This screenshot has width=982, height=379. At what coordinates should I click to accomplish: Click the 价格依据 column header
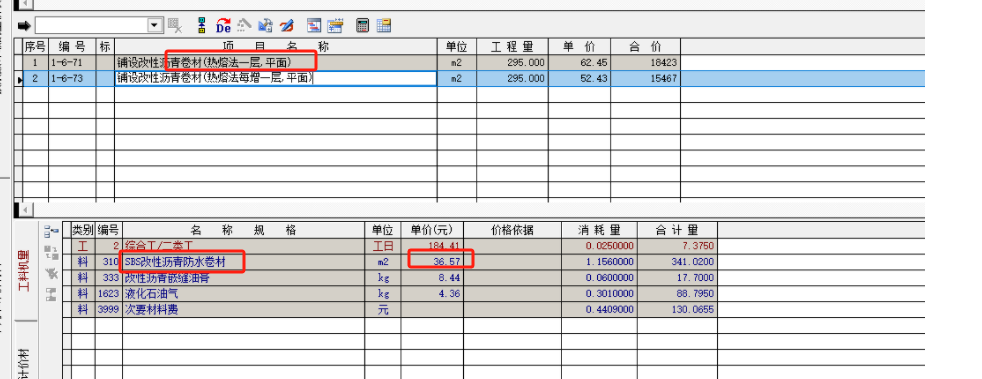[512, 229]
